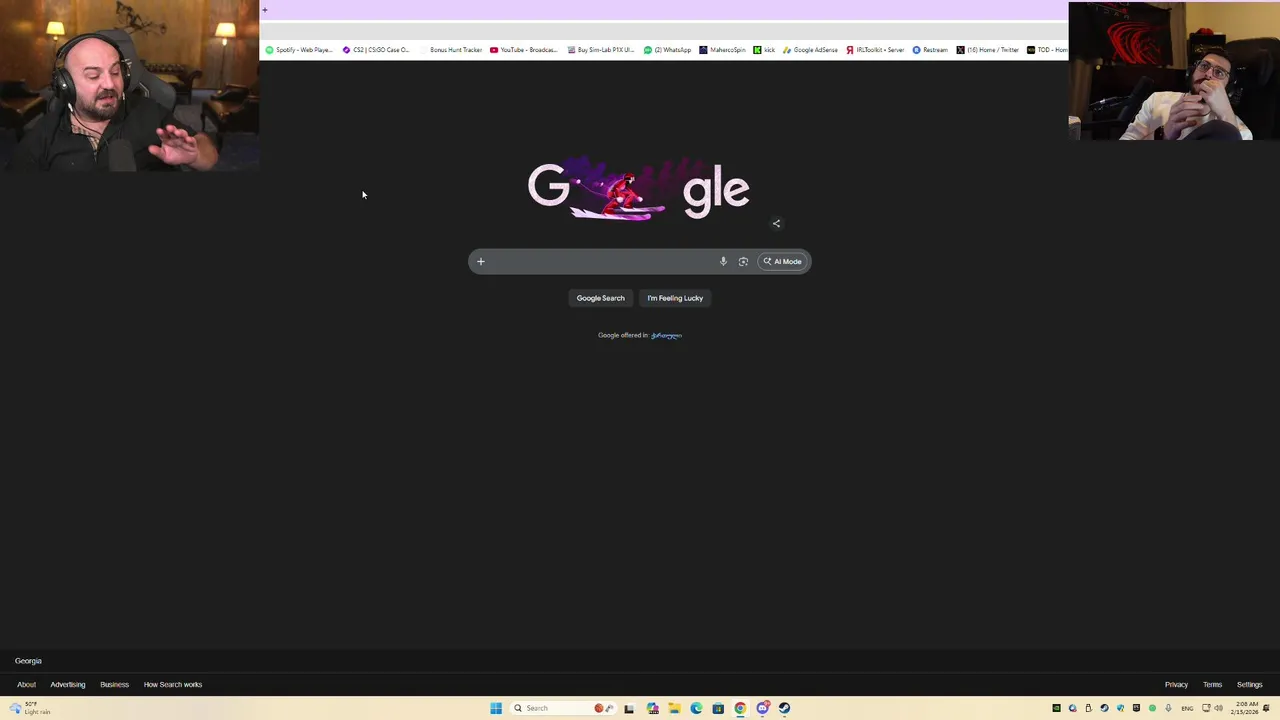The width and height of the screenshot is (1280, 720).
Task: Open the volume speaker tray icon
Action: pyautogui.click(x=1218, y=708)
